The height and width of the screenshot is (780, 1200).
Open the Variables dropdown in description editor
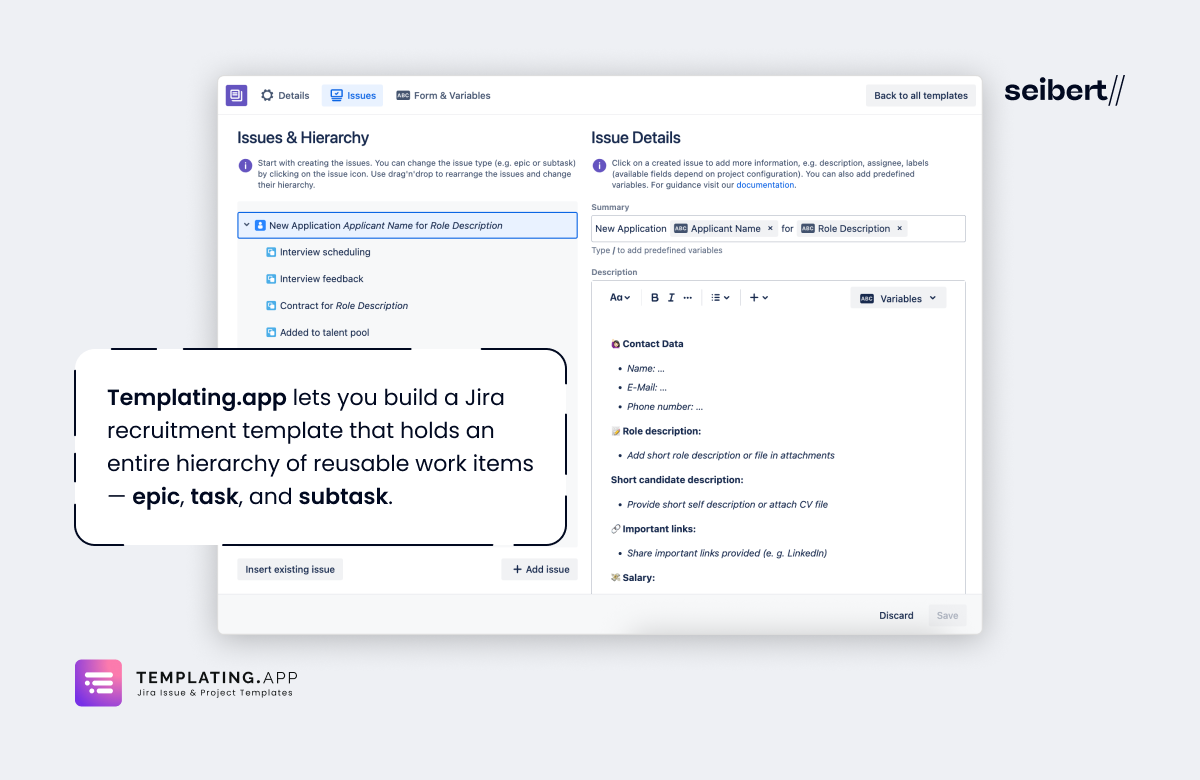(x=898, y=298)
